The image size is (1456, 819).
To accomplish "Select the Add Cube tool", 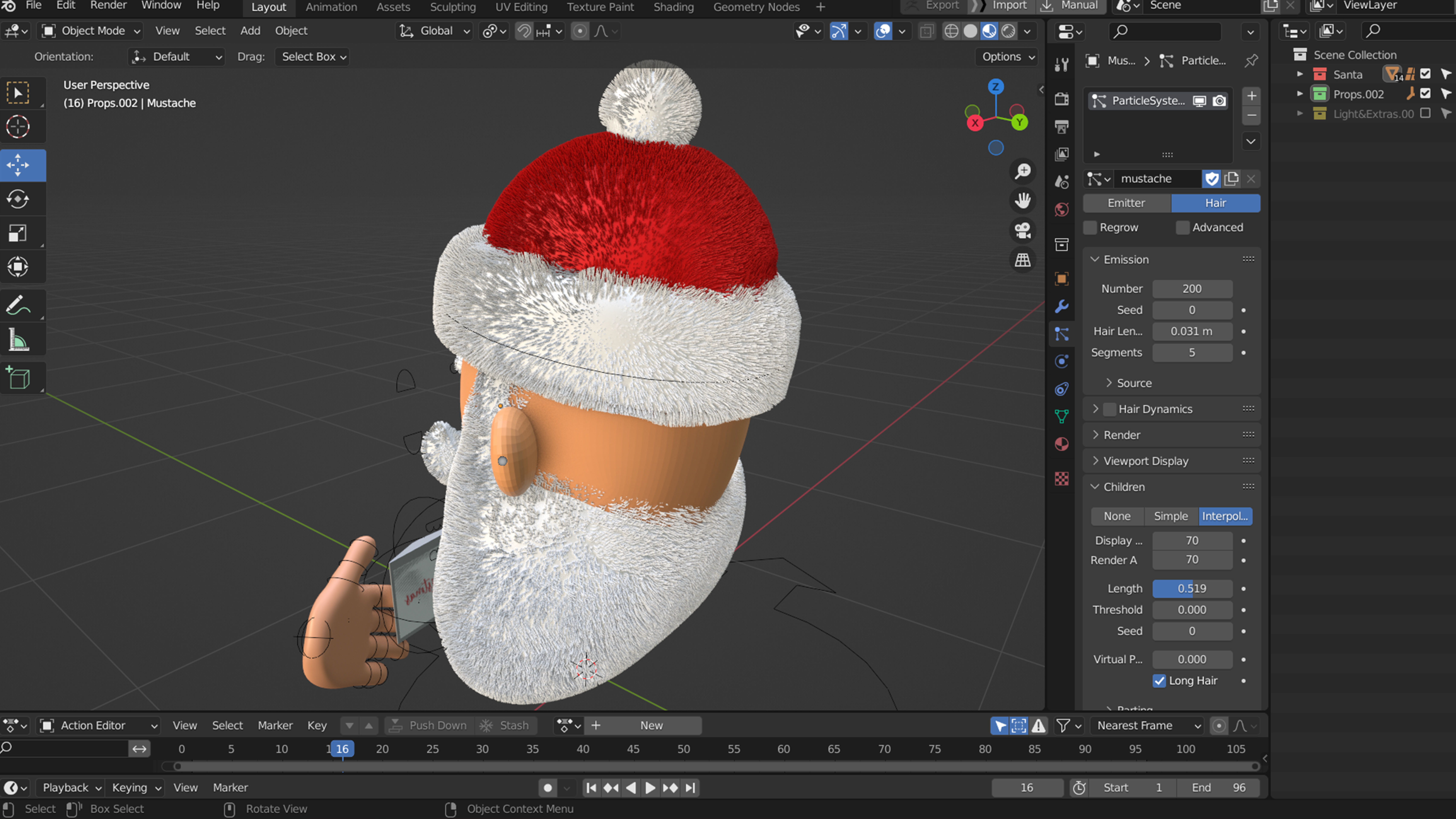I will (18, 378).
